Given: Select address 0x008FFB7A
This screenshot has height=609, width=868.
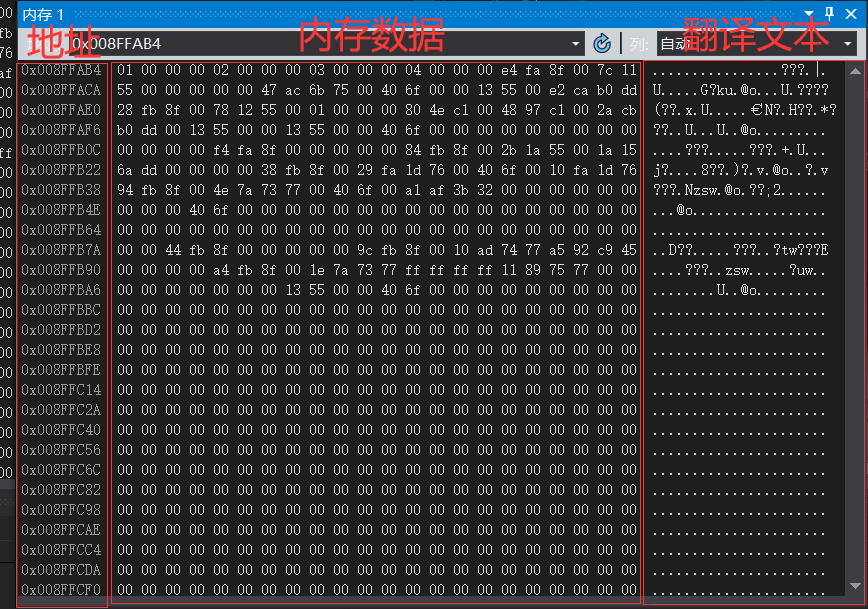Looking at the screenshot, I should (x=61, y=250).
